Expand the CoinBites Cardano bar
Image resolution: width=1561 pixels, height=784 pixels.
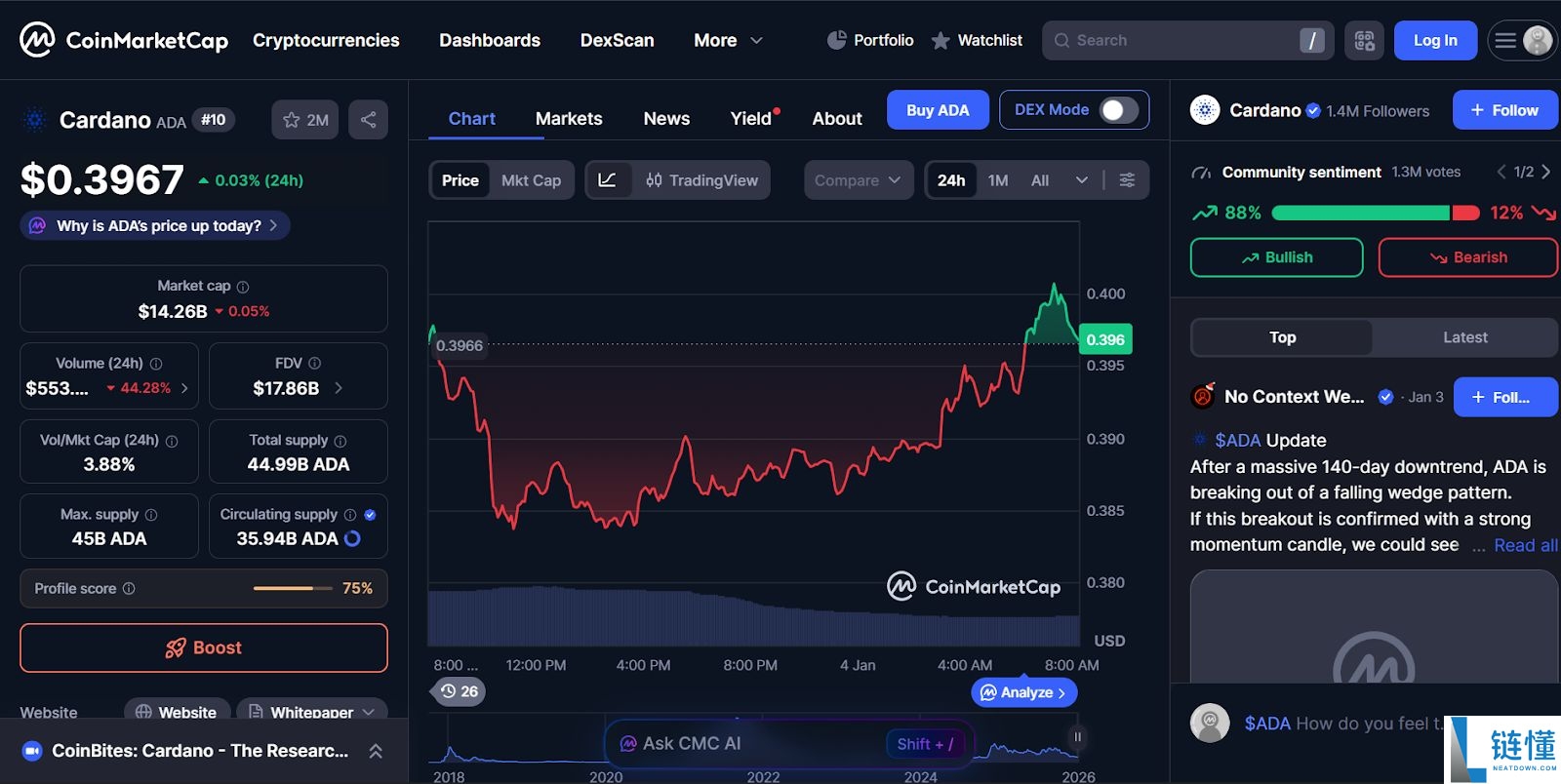pyautogui.click(x=376, y=751)
